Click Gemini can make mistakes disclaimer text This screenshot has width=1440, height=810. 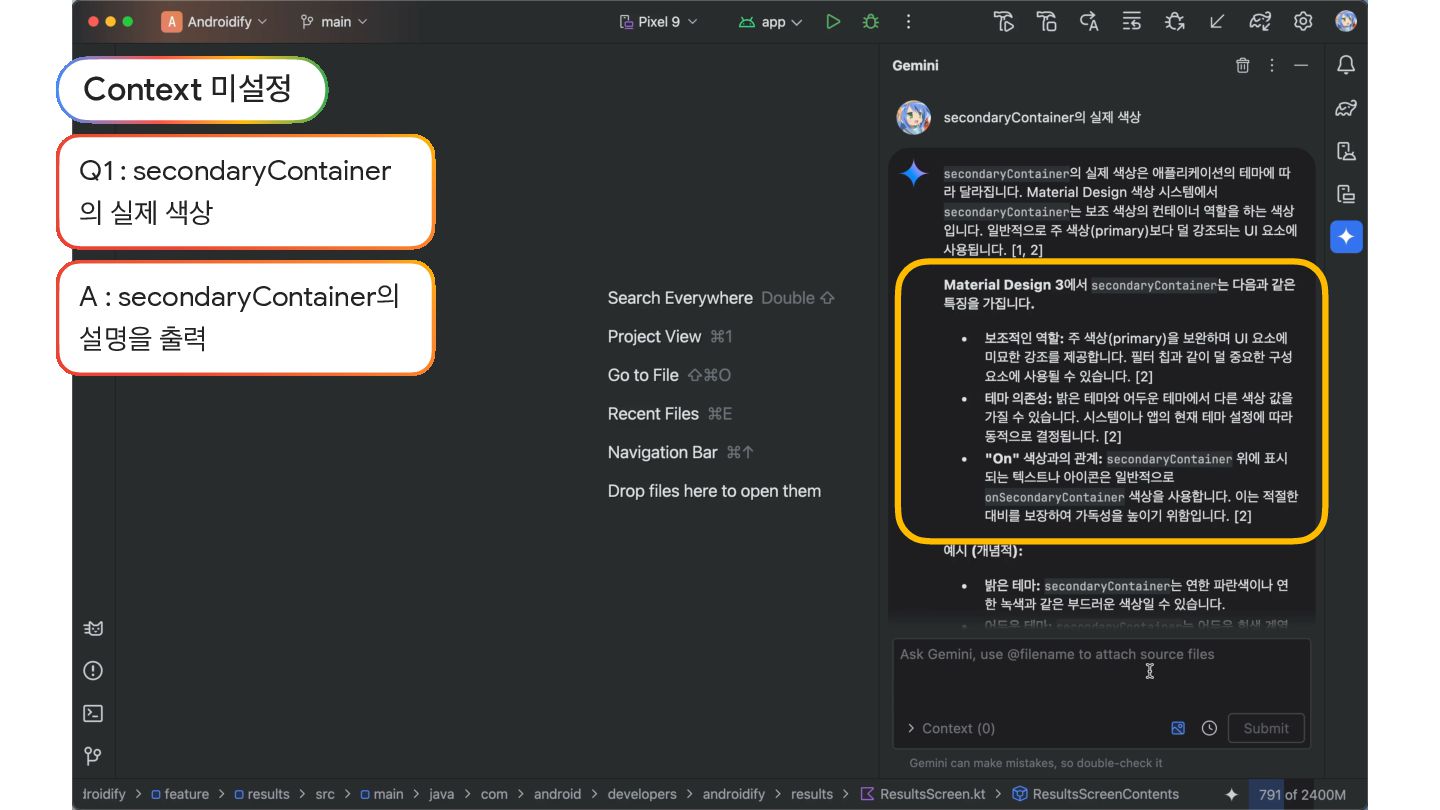(1036, 763)
